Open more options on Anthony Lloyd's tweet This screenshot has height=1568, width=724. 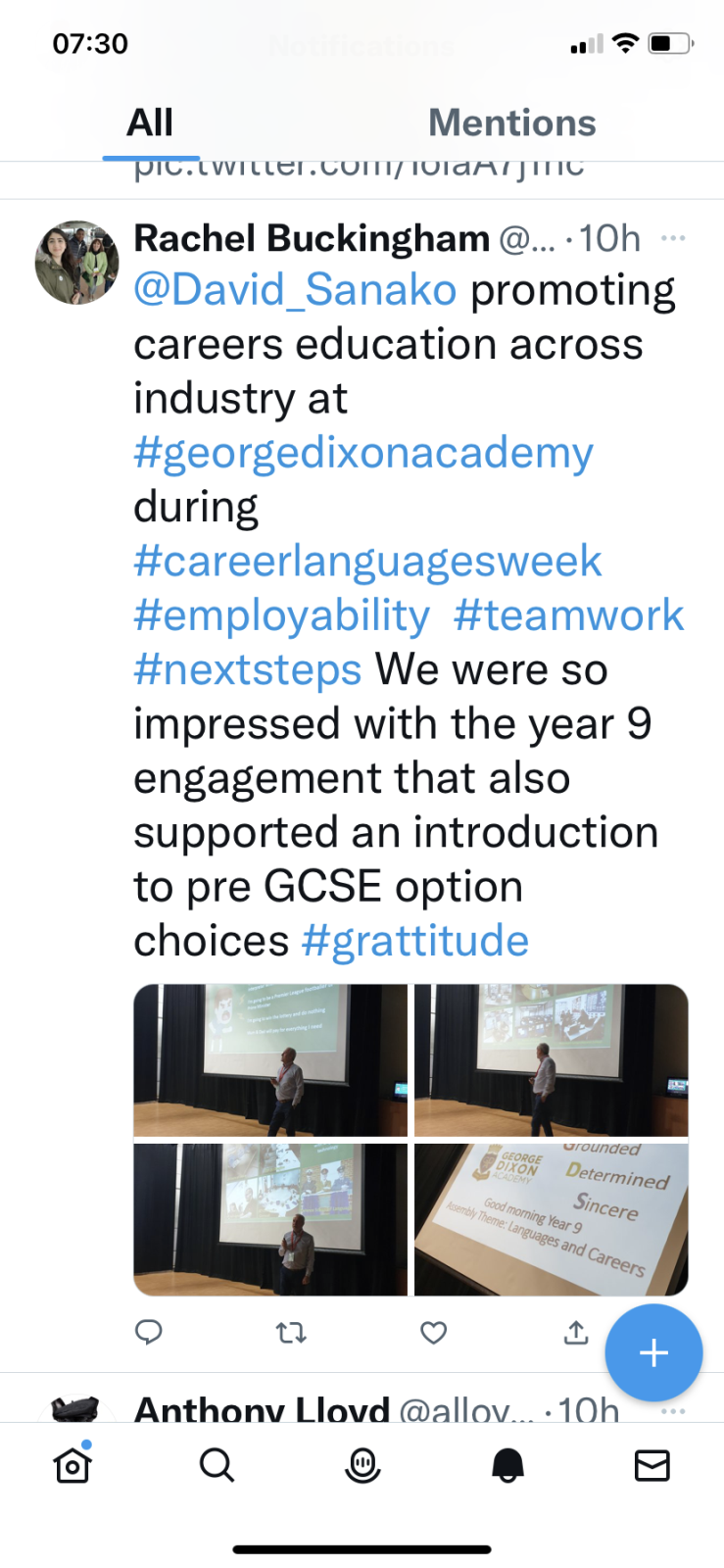pos(673,1410)
